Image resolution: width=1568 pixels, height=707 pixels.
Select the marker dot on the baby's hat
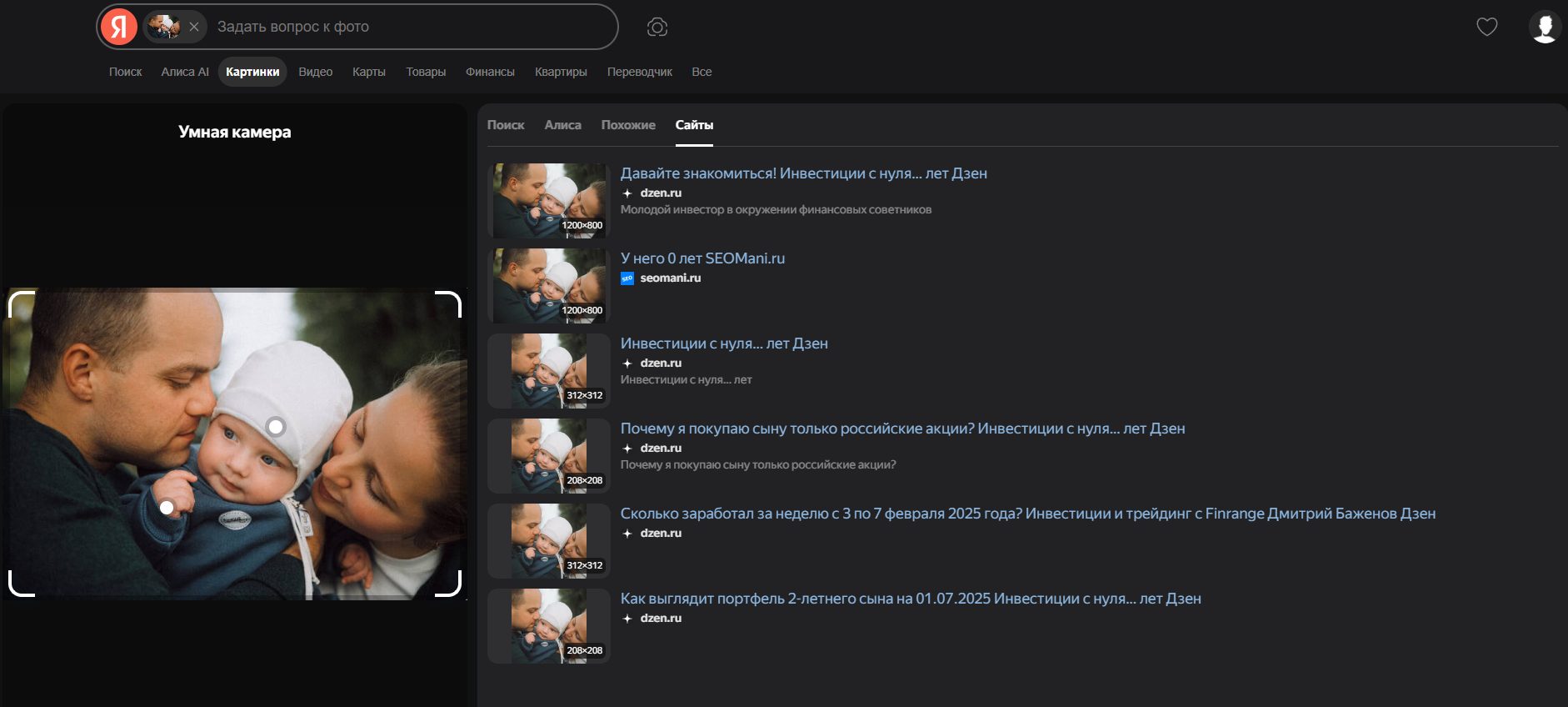coord(276,427)
